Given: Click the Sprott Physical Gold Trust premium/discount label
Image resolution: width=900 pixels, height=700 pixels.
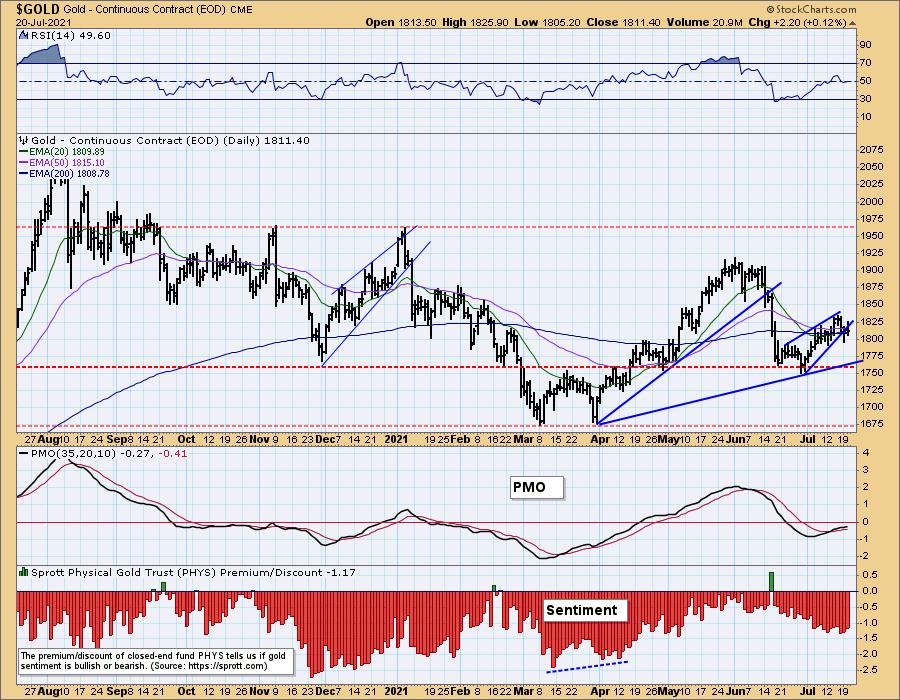Looking at the screenshot, I should click(193, 573).
